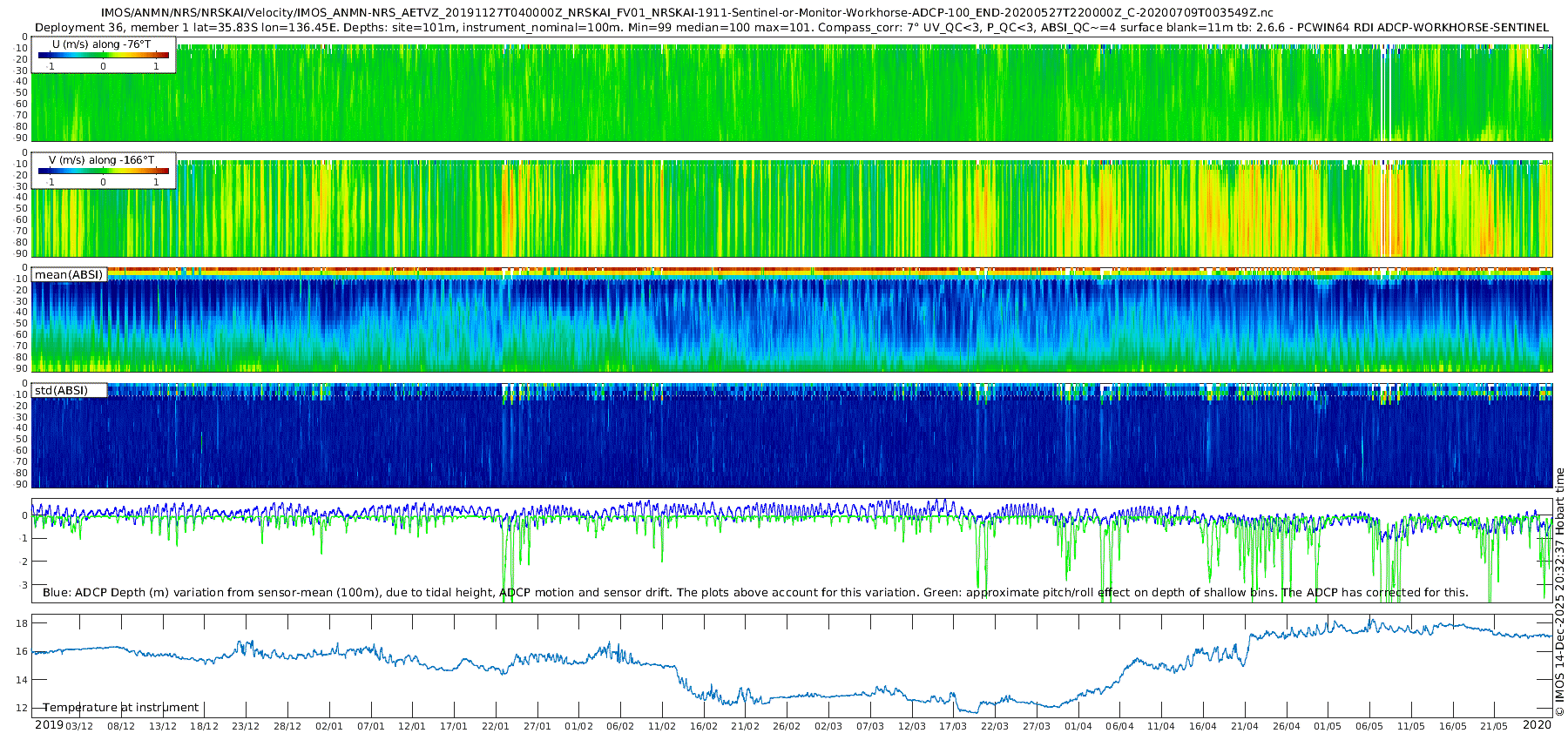Select the 23/12 date tick label
This screenshot has width=1568, height=740.
(246, 726)
